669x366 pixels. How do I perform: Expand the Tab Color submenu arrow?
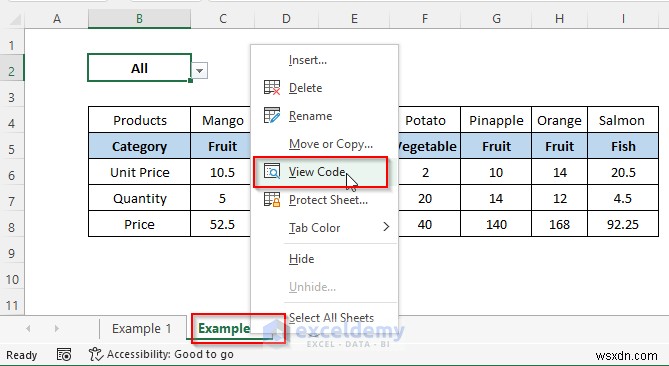tap(386, 227)
